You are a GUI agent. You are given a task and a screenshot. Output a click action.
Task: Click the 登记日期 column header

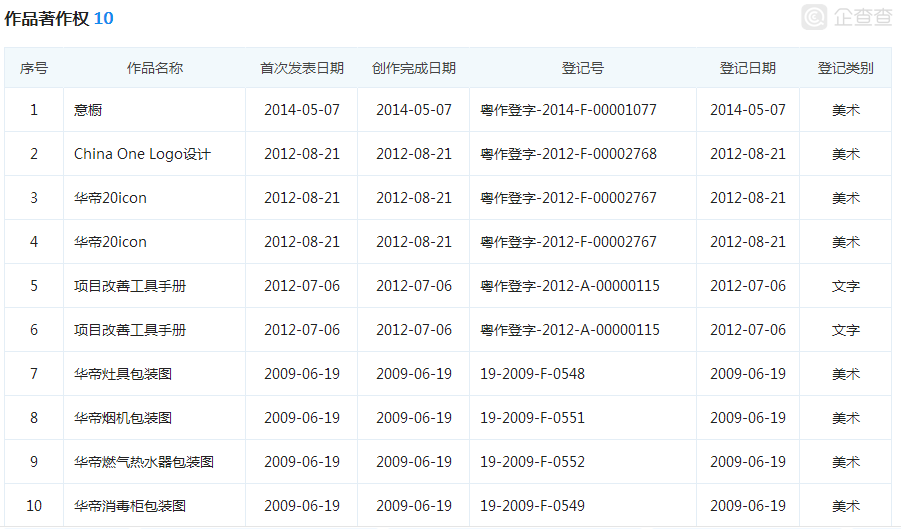click(x=748, y=68)
